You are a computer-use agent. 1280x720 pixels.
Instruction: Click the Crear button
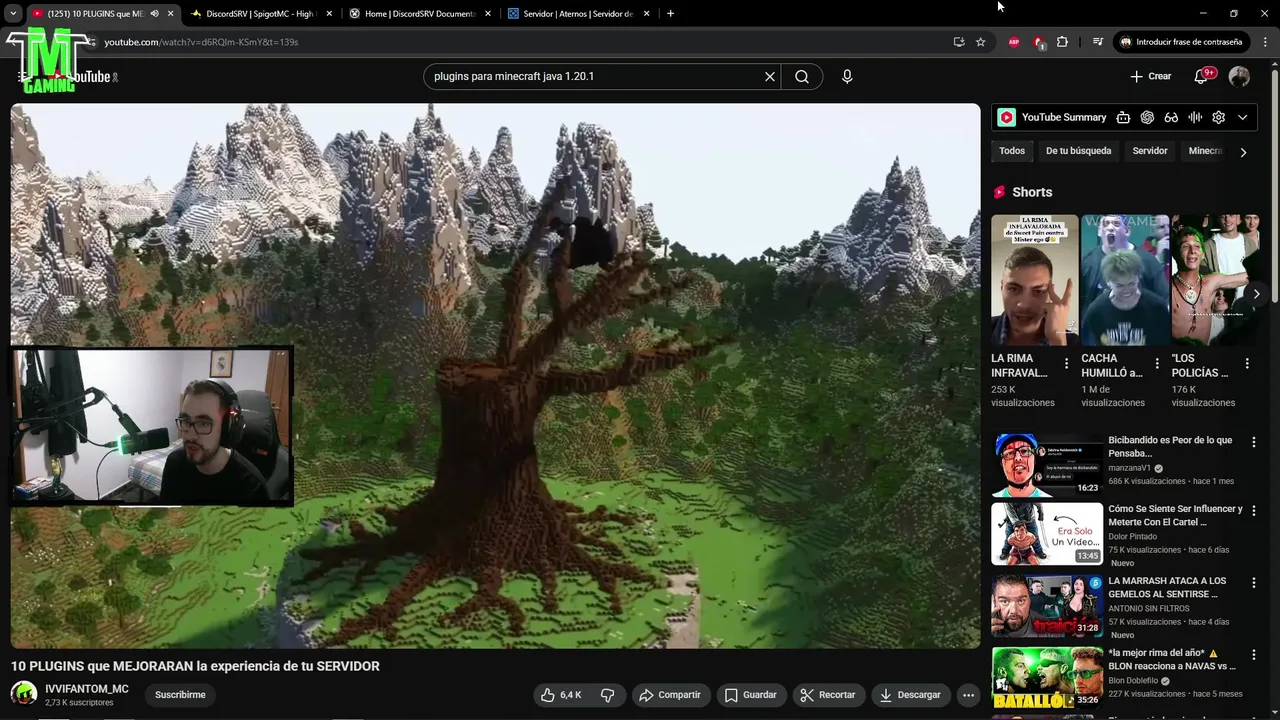pyautogui.click(x=1151, y=76)
